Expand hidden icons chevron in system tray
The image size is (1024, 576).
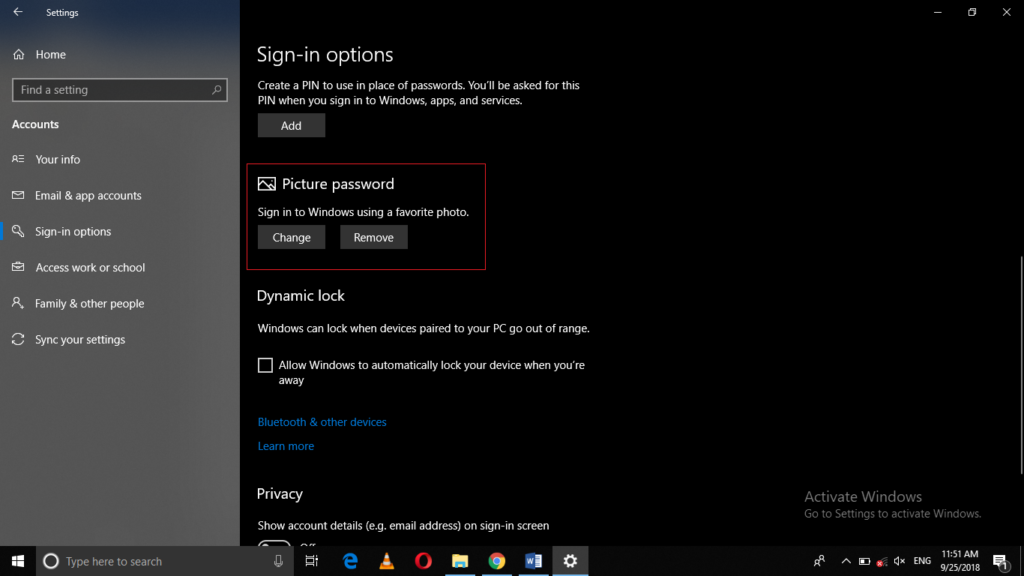pyautogui.click(x=845, y=561)
